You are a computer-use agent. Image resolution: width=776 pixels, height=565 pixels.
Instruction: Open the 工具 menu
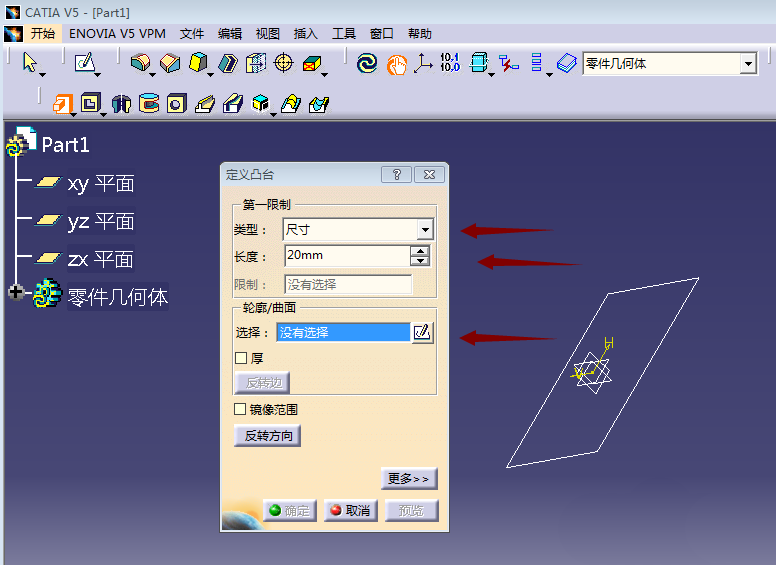[x=344, y=33]
